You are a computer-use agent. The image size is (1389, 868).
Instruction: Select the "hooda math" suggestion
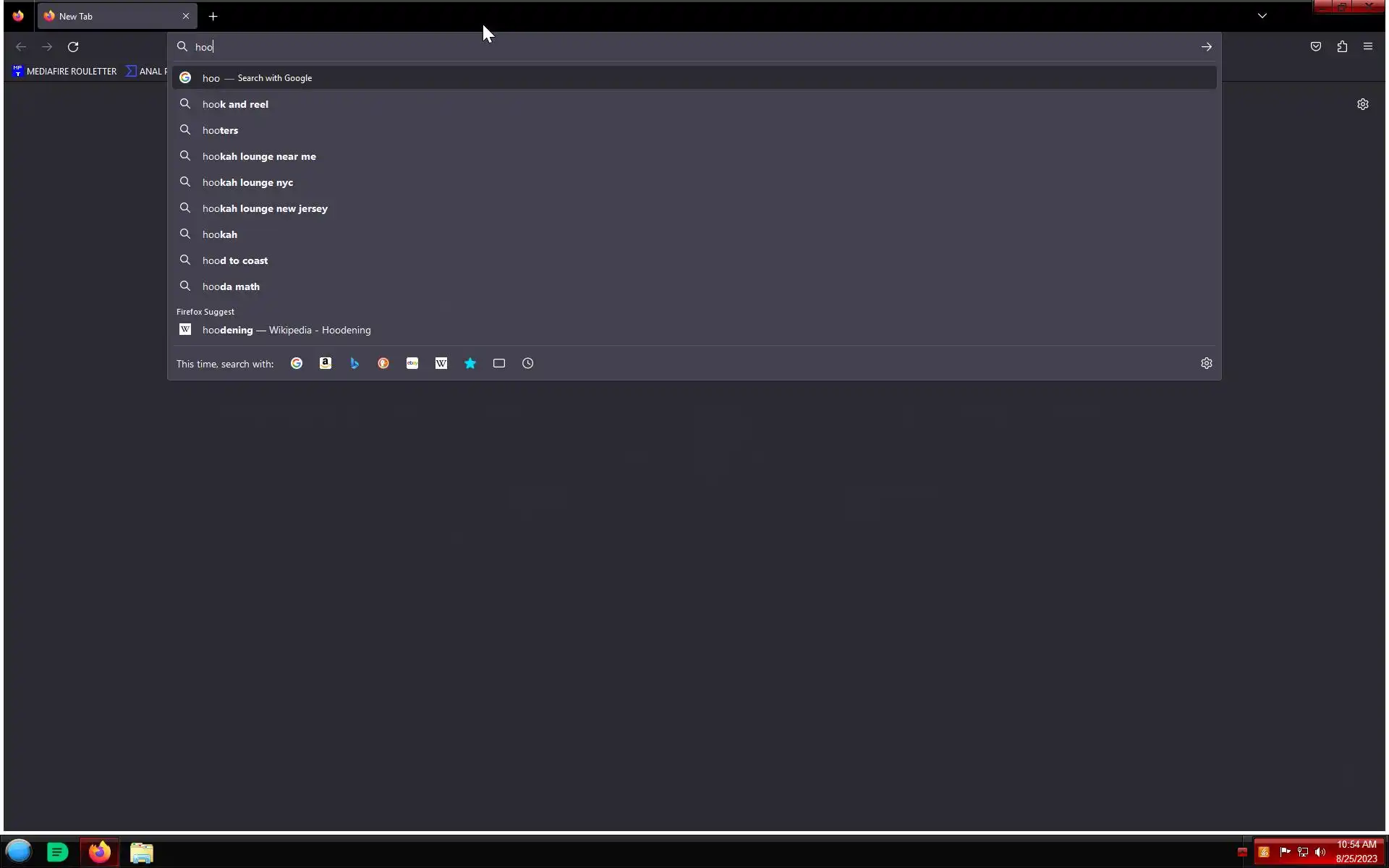pos(231,286)
